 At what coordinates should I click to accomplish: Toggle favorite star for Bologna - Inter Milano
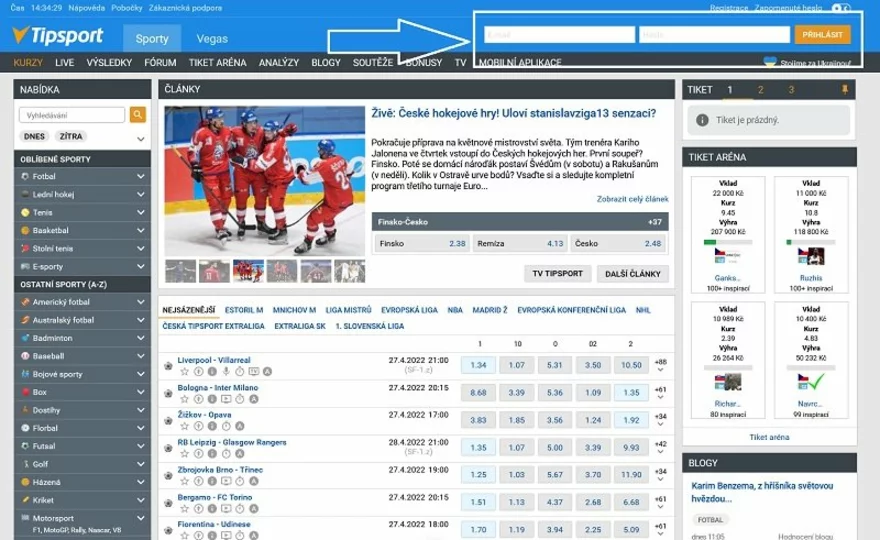coord(184,399)
